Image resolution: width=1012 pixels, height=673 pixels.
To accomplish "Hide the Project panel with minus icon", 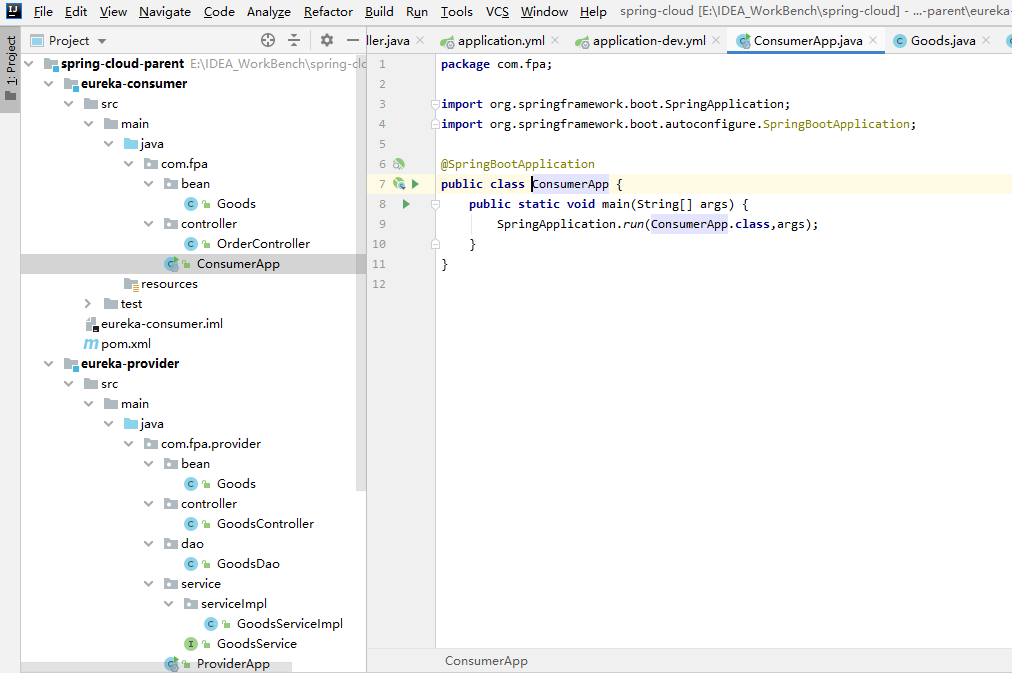I will tap(352, 41).
